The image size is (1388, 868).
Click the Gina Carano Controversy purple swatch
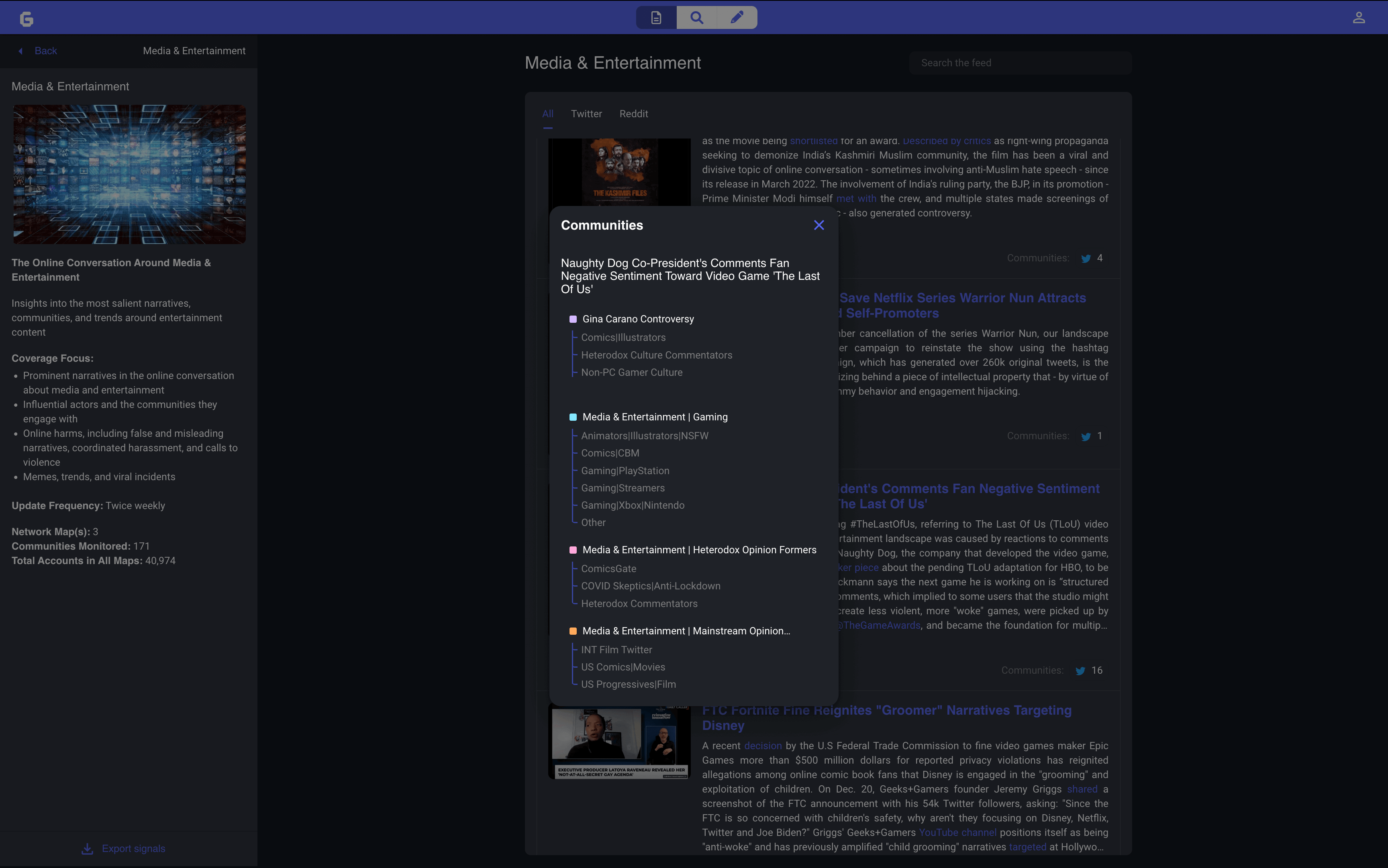pyautogui.click(x=573, y=319)
